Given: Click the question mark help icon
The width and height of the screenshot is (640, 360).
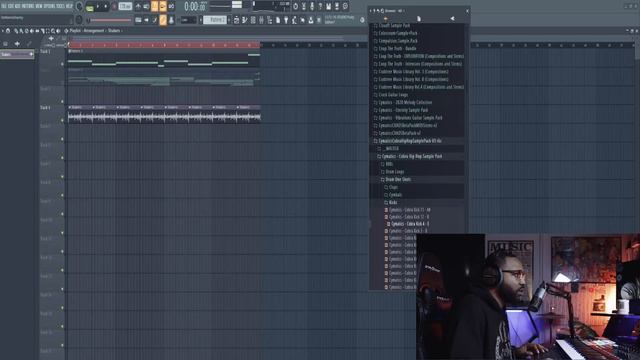Looking at the screenshot, I should [x=320, y=7].
